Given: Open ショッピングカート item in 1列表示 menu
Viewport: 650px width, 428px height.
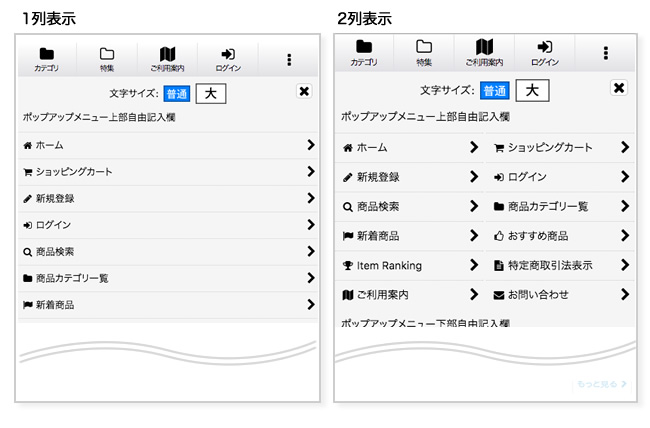Looking at the screenshot, I should (x=167, y=172).
